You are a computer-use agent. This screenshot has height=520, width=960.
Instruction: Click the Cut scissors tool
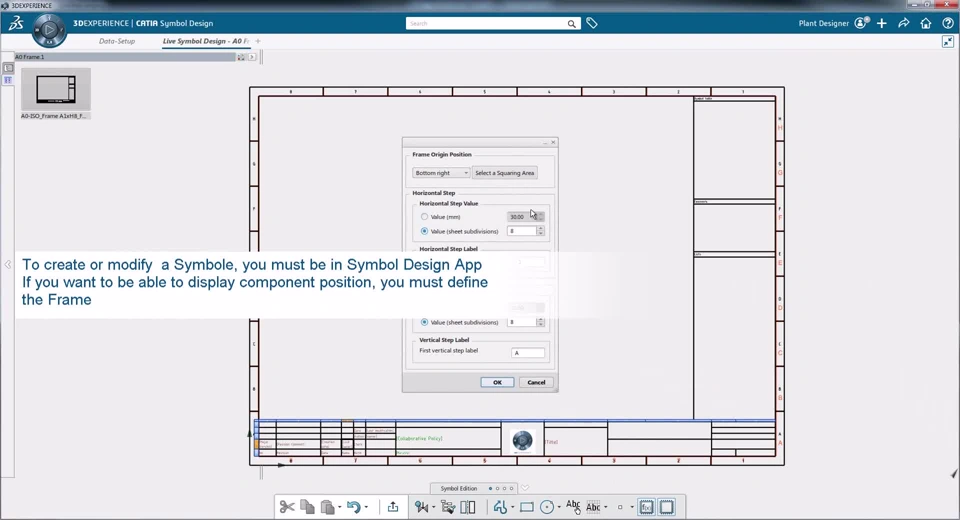(x=287, y=507)
